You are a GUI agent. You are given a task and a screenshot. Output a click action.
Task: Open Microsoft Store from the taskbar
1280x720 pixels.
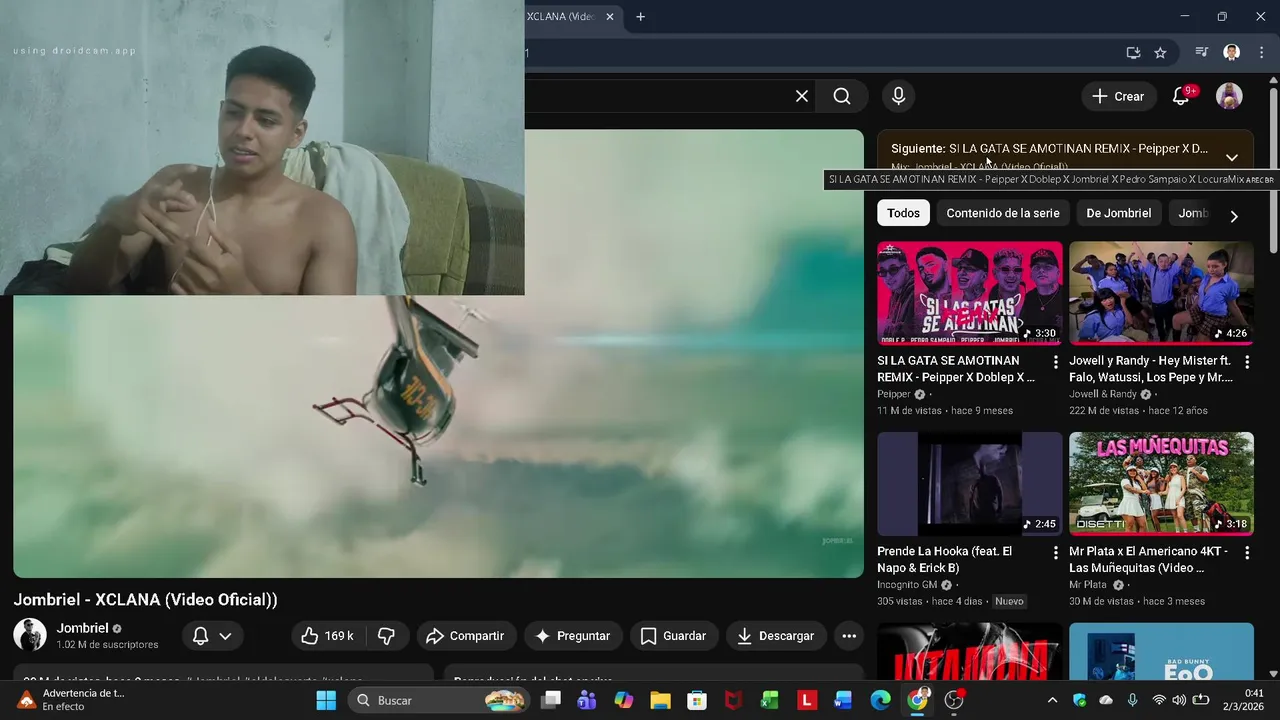[697, 700]
